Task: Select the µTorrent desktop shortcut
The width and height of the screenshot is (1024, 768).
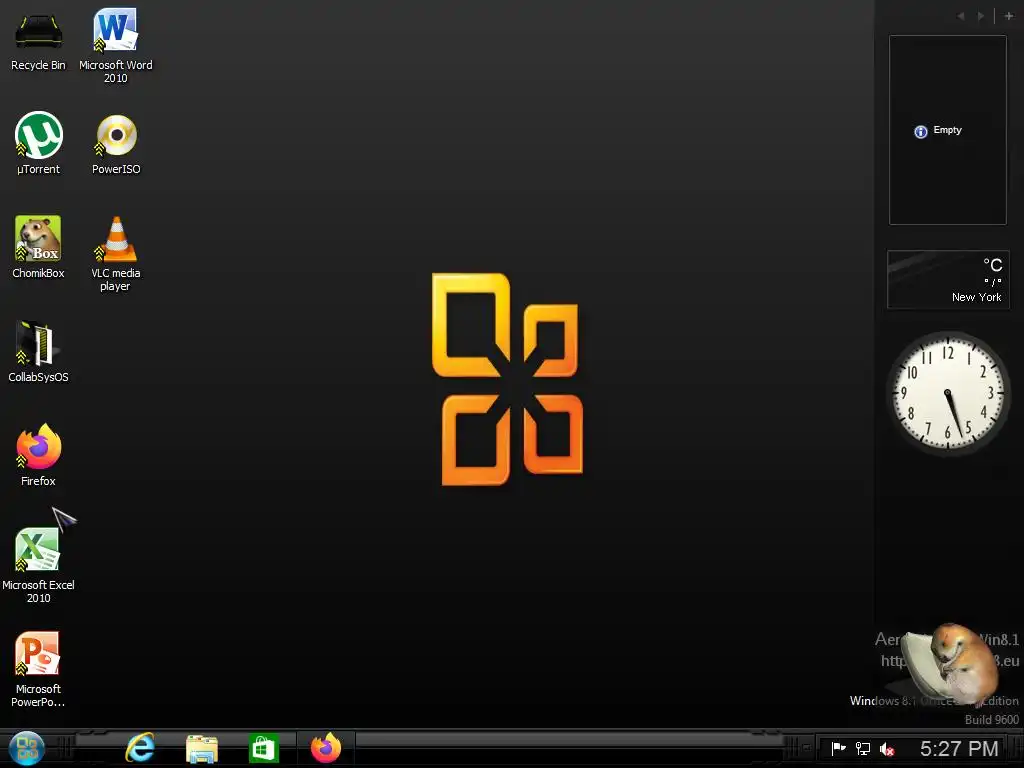Action: pos(39,144)
